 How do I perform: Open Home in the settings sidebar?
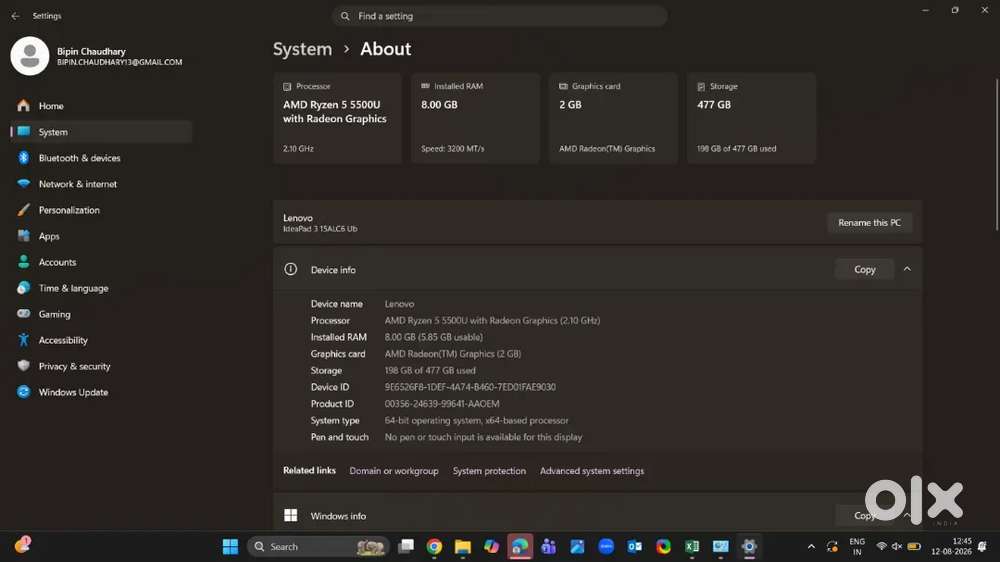pos(101,106)
